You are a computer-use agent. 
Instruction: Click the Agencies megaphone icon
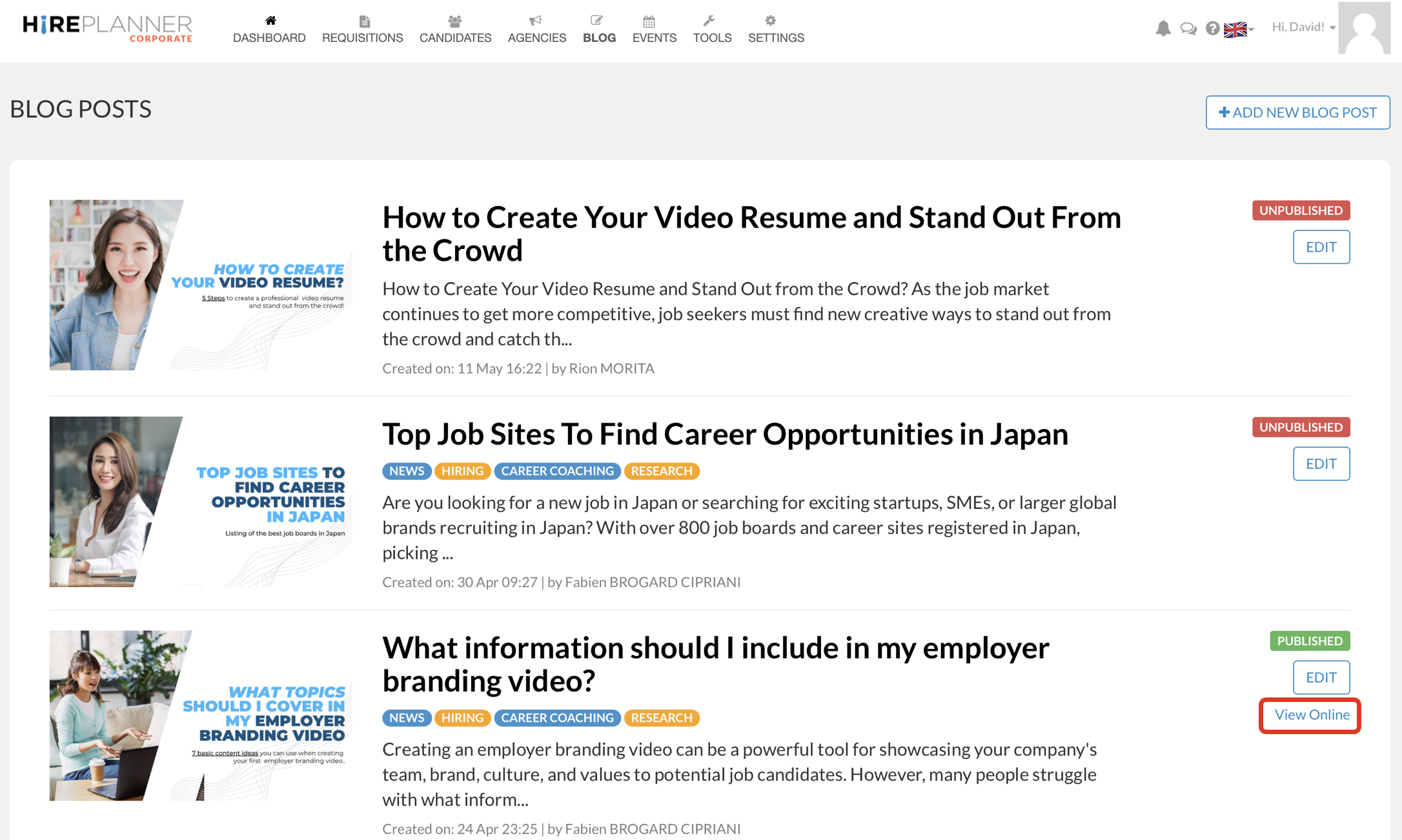pyautogui.click(x=536, y=20)
